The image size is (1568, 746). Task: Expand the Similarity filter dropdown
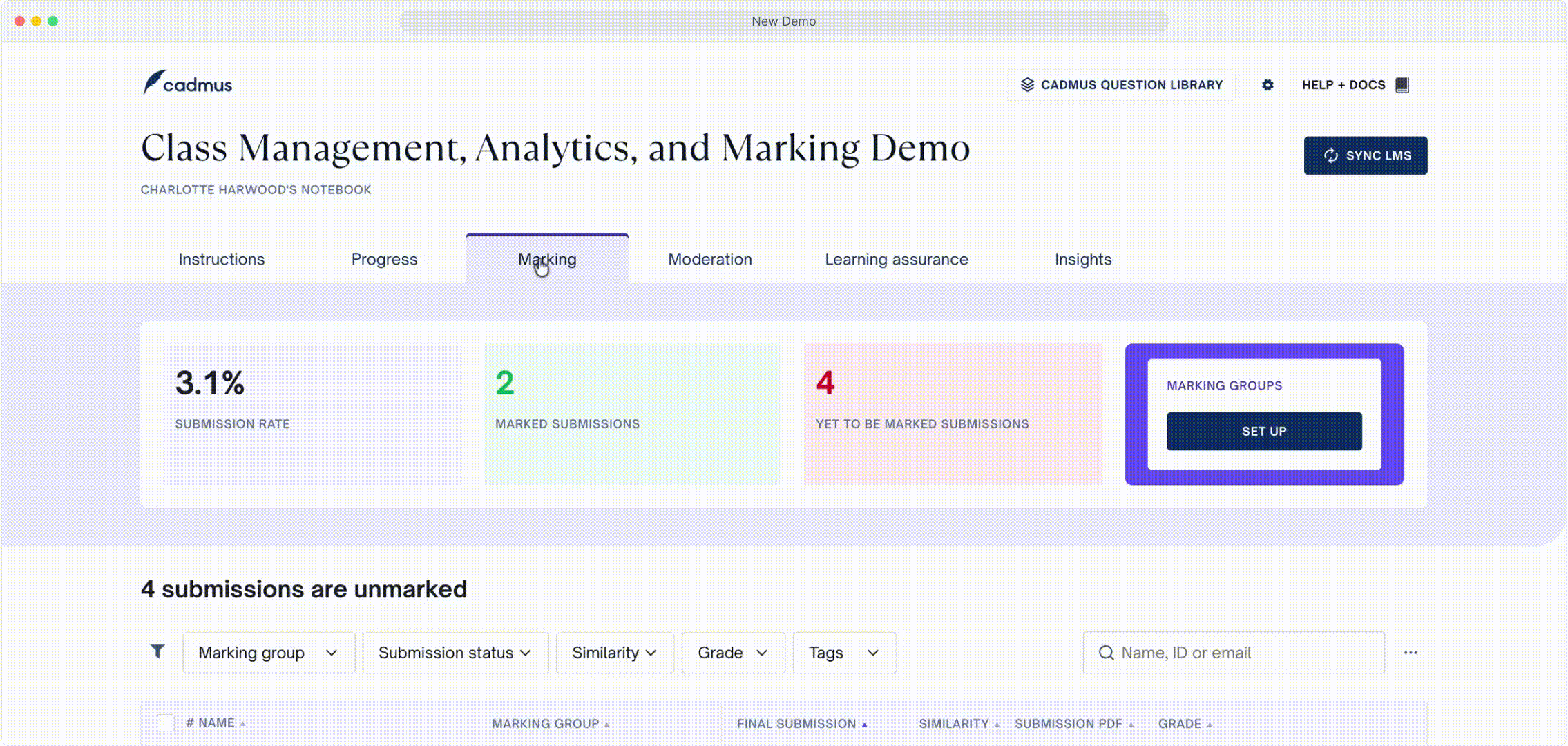coord(615,653)
